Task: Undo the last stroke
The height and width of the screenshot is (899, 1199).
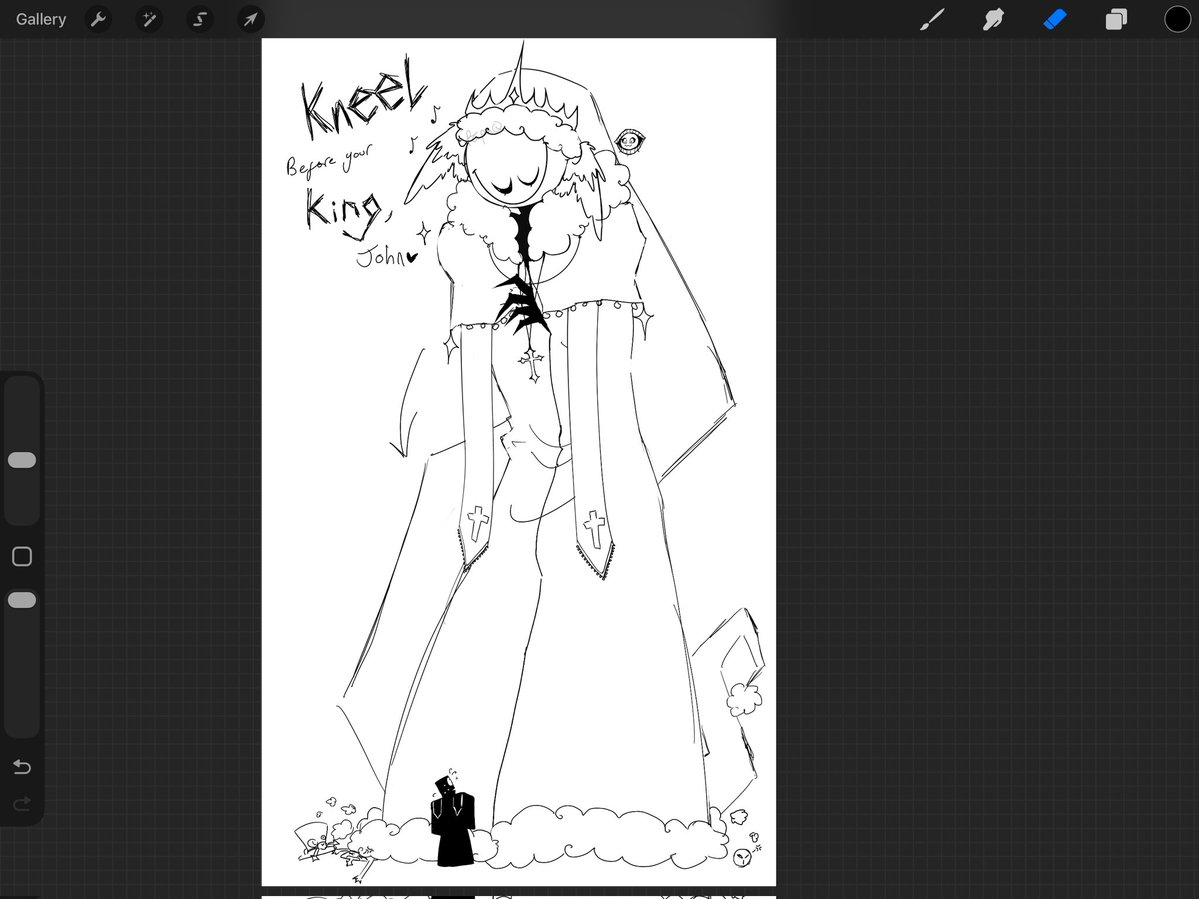Action: 21,767
